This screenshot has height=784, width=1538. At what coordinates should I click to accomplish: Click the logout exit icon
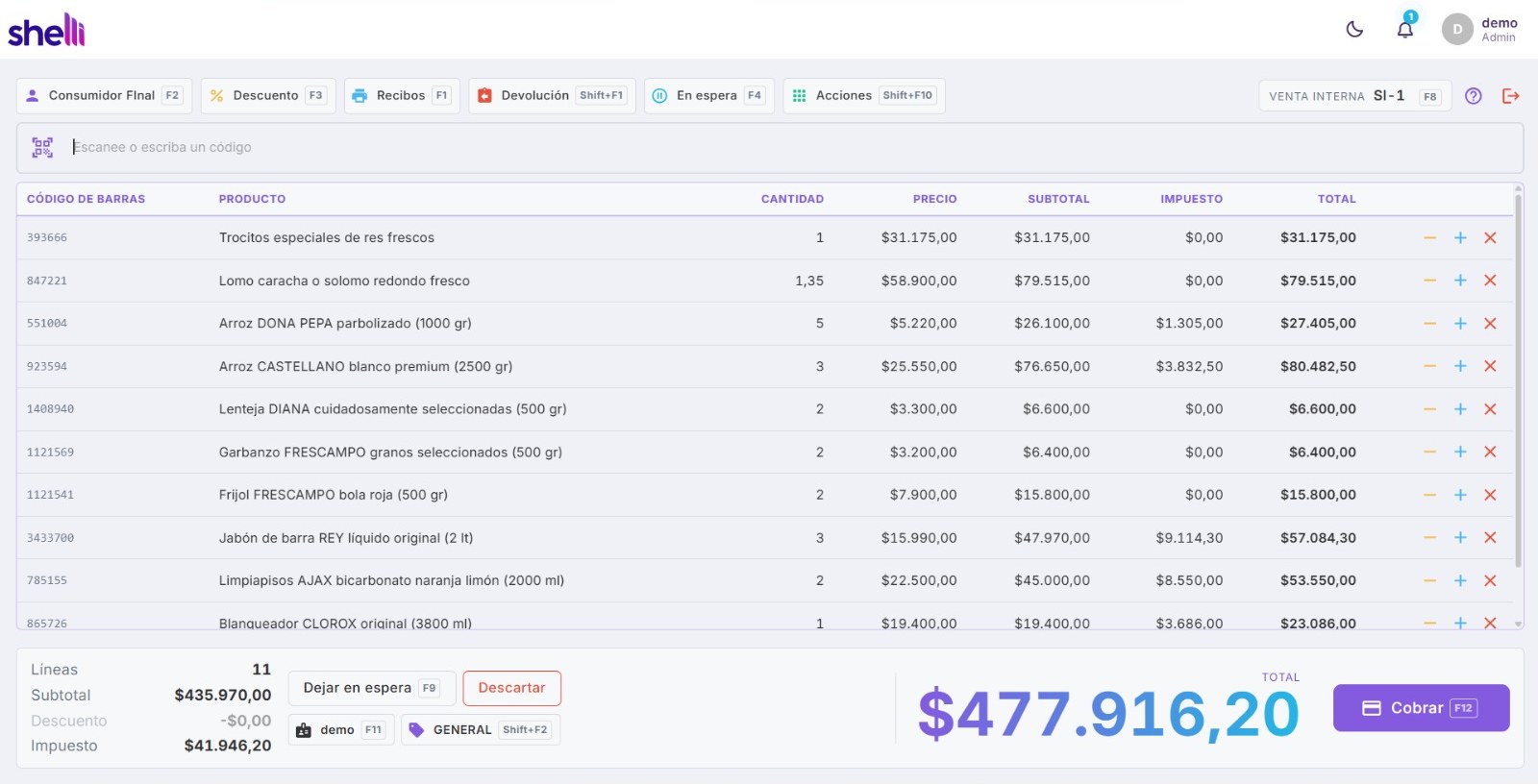point(1511,96)
